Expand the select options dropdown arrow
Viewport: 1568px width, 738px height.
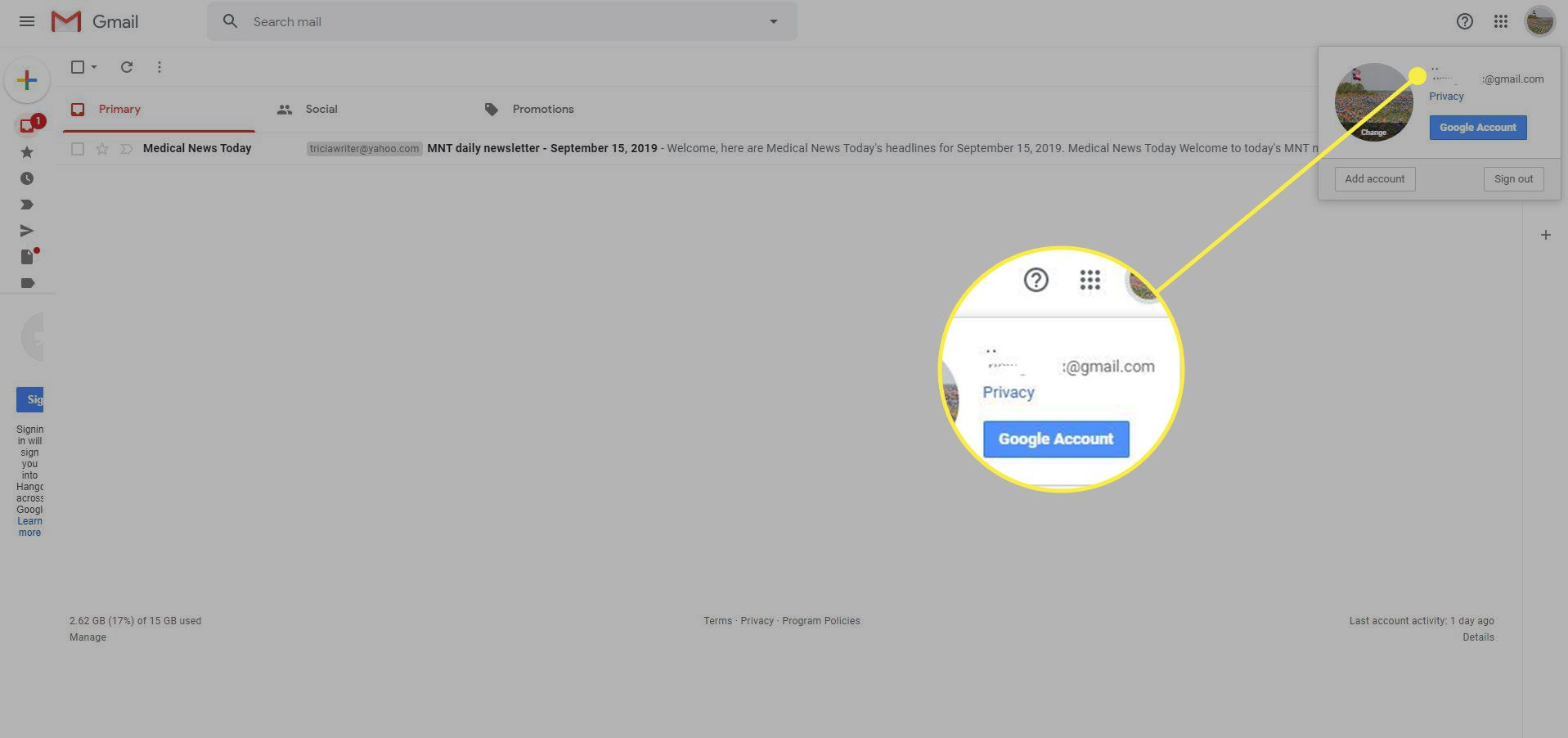point(94,67)
